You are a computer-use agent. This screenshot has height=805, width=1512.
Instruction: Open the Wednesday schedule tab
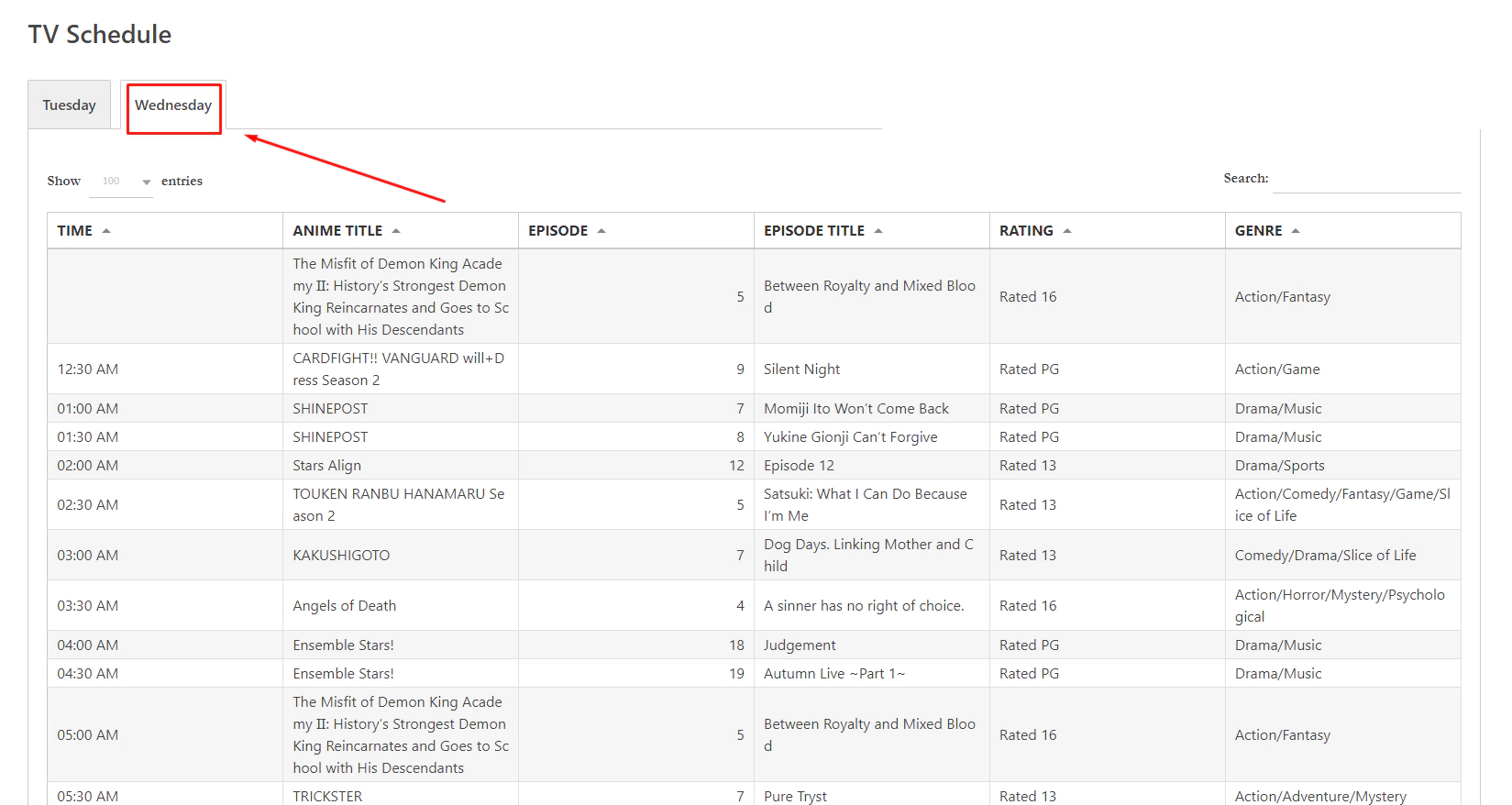tap(173, 105)
